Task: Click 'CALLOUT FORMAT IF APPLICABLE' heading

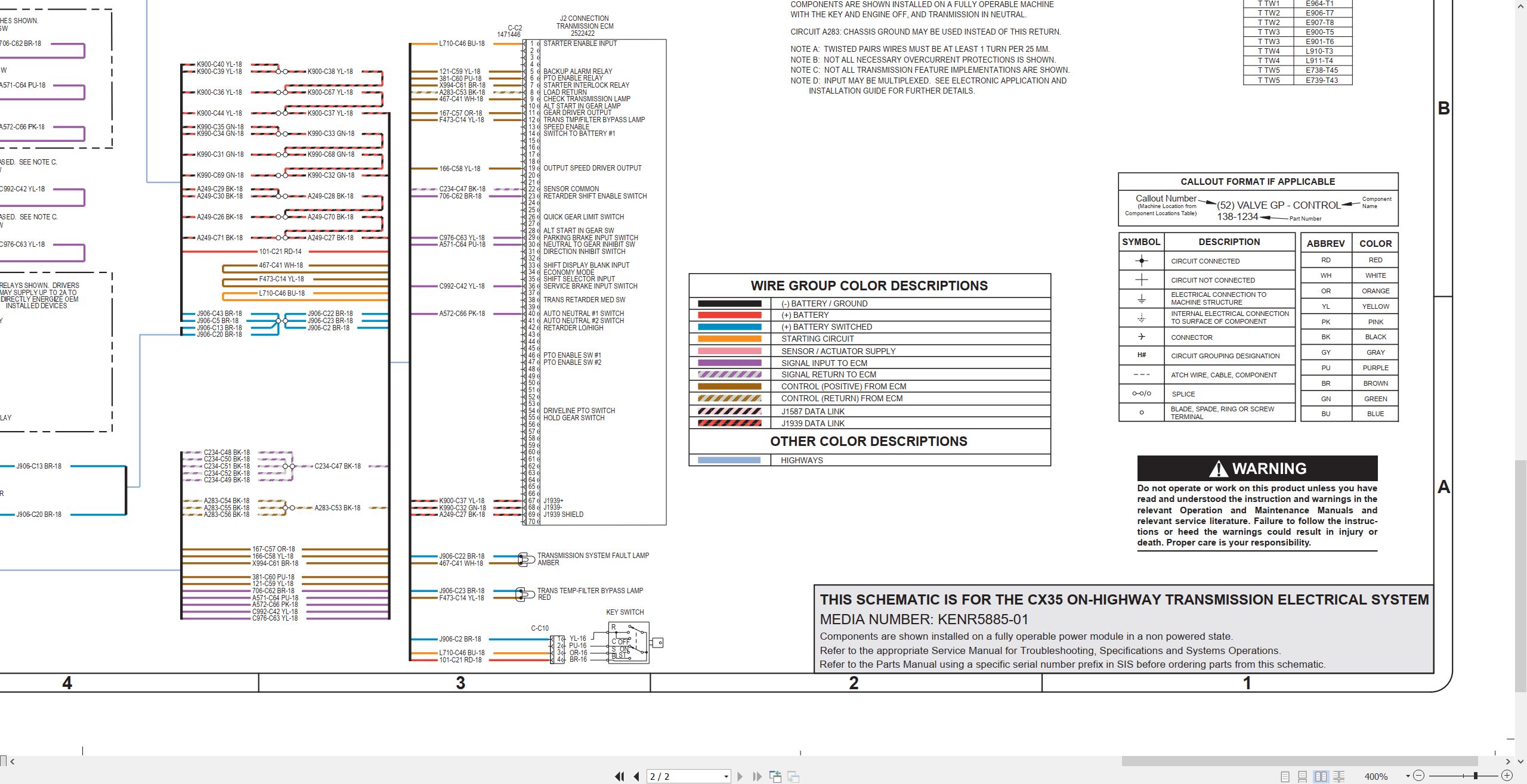Action: click(1257, 181)
